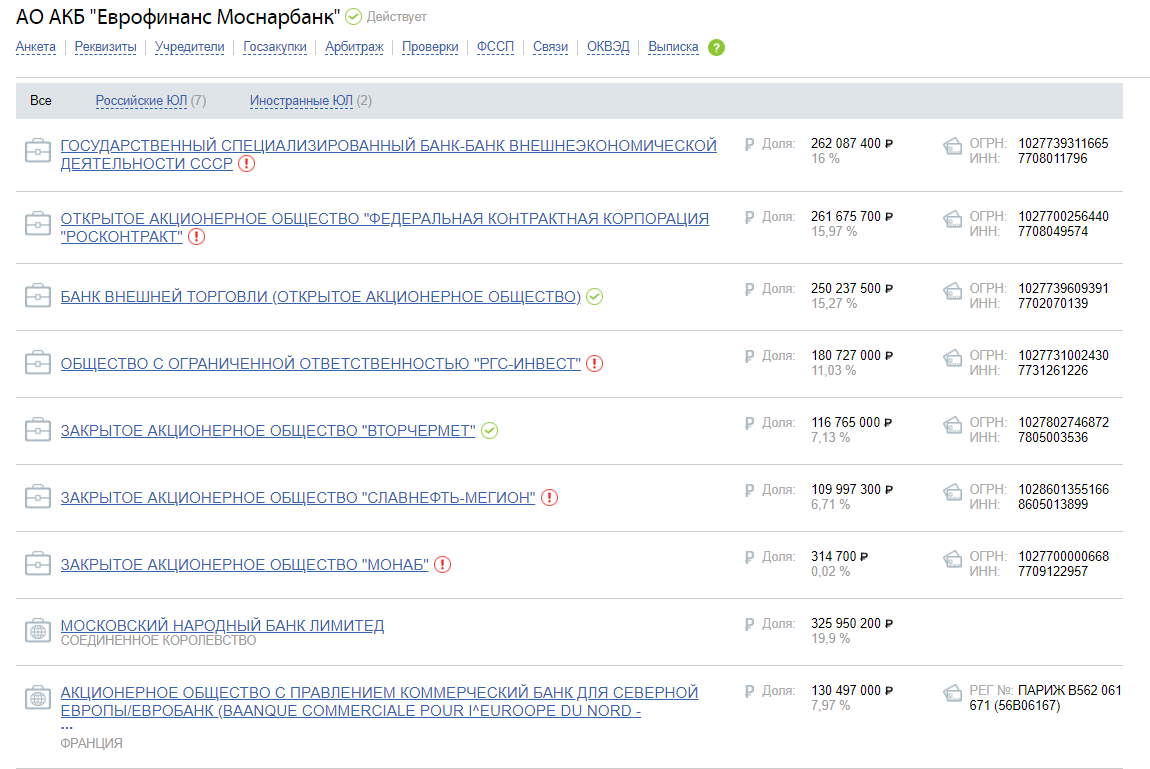The image size is (1150, 769).
Task: Click ИНН value 7702070139
Action: [1052, 303]
